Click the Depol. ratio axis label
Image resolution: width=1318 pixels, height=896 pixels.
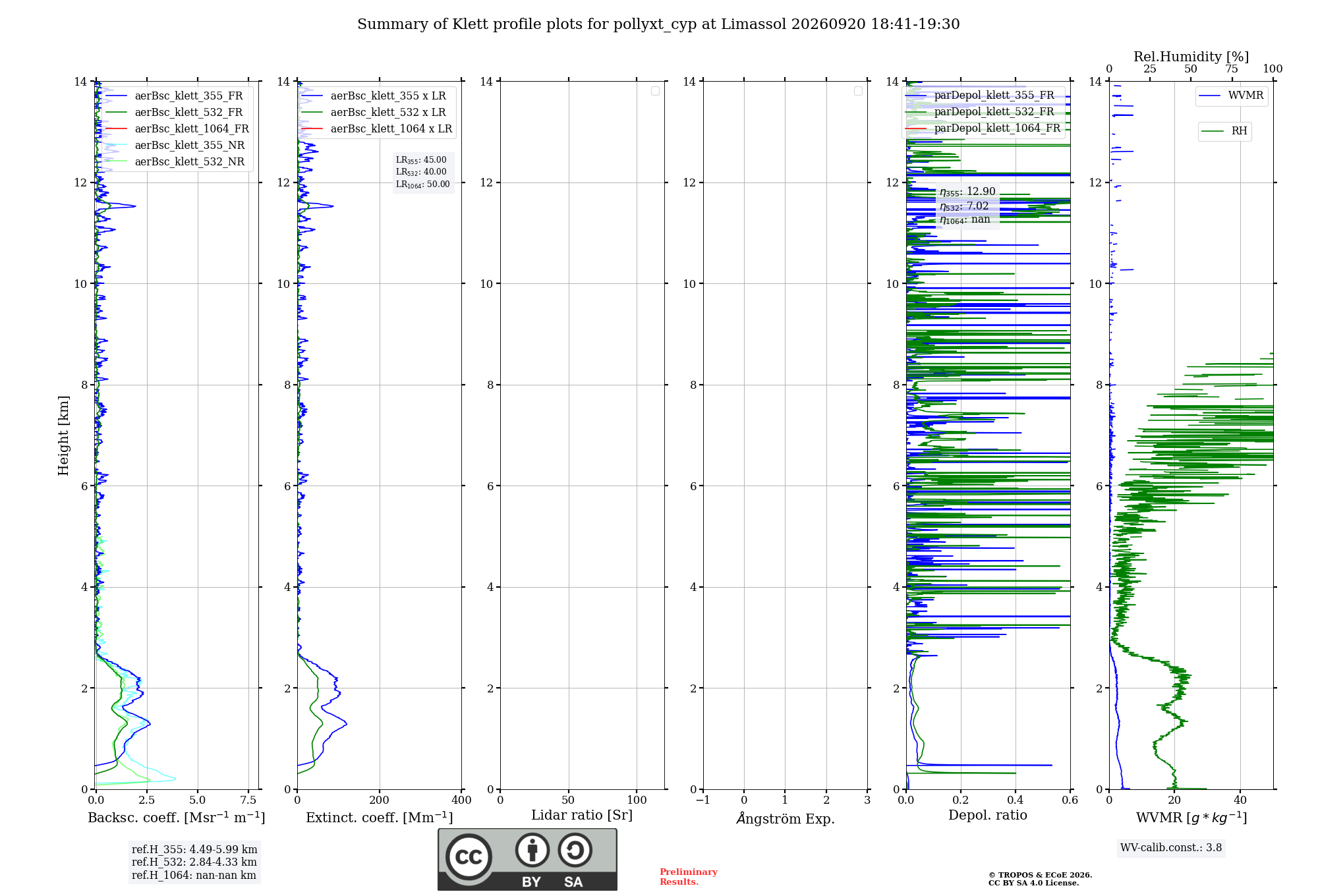coord(988,816)
